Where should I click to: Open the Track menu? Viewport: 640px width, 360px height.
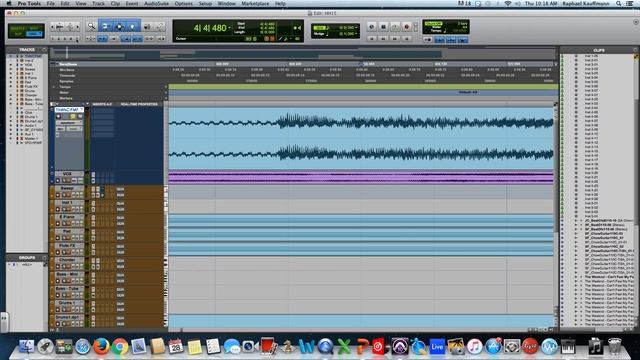(98, 3)
